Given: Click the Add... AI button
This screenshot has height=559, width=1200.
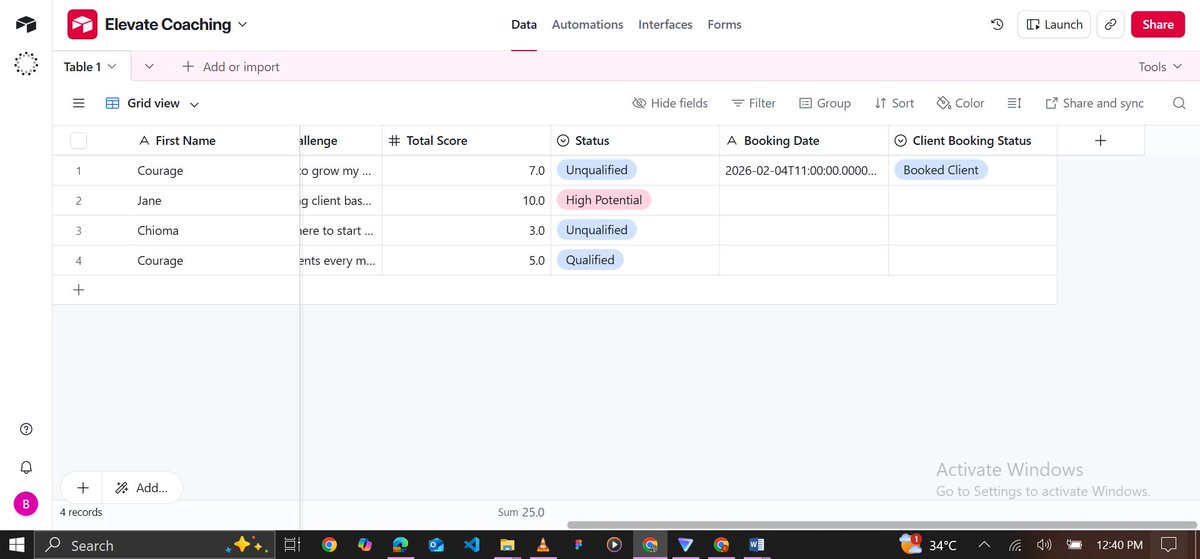Looking at the screenshot, I should (x=141, y=488).
